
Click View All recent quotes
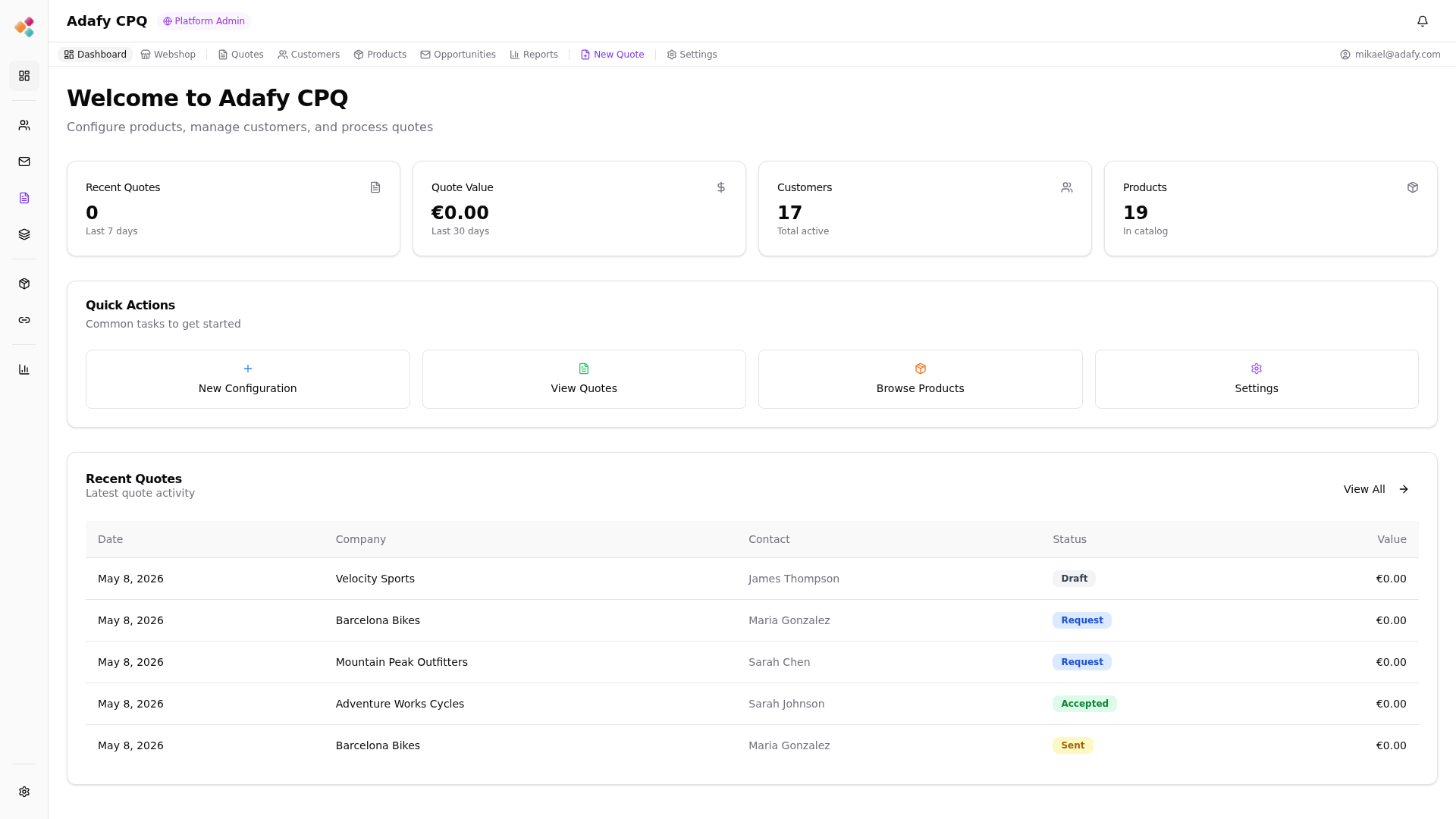pyautogui.click(x=1376, y=489)
